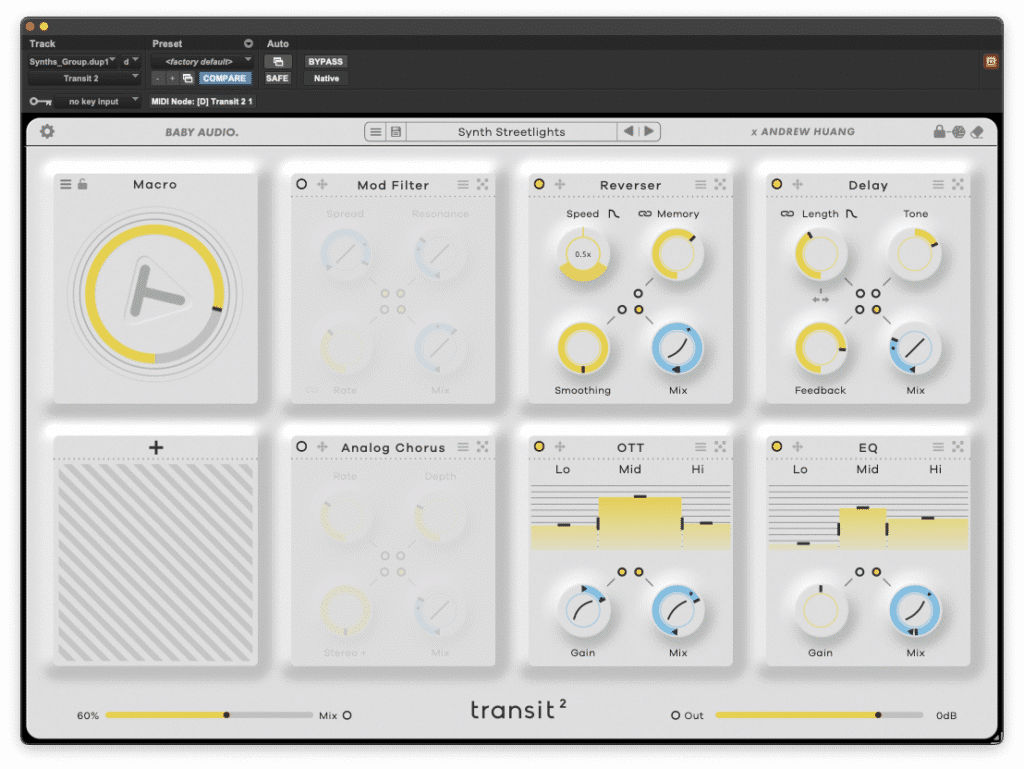Go to the next preset arrow
Screen dimensions: 1024x769
pos(649,131)
